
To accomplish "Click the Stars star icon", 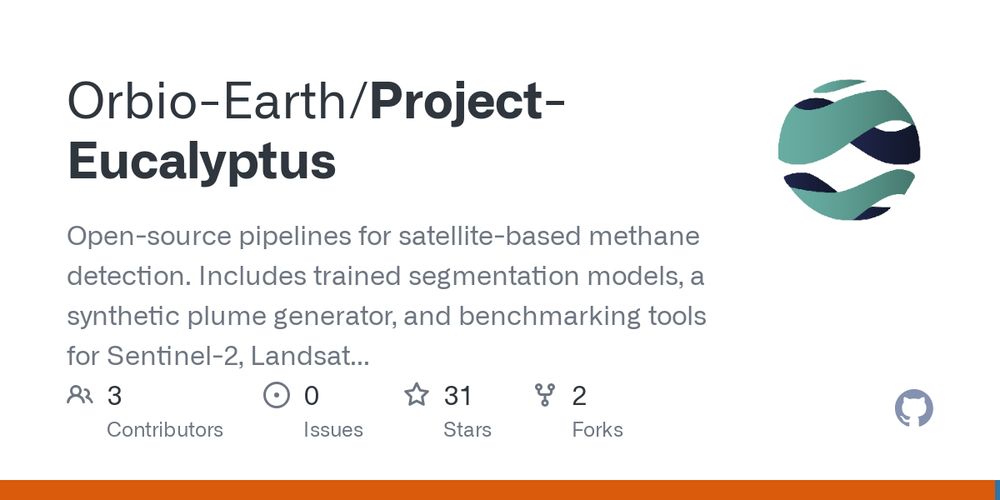I will (416, 395).
